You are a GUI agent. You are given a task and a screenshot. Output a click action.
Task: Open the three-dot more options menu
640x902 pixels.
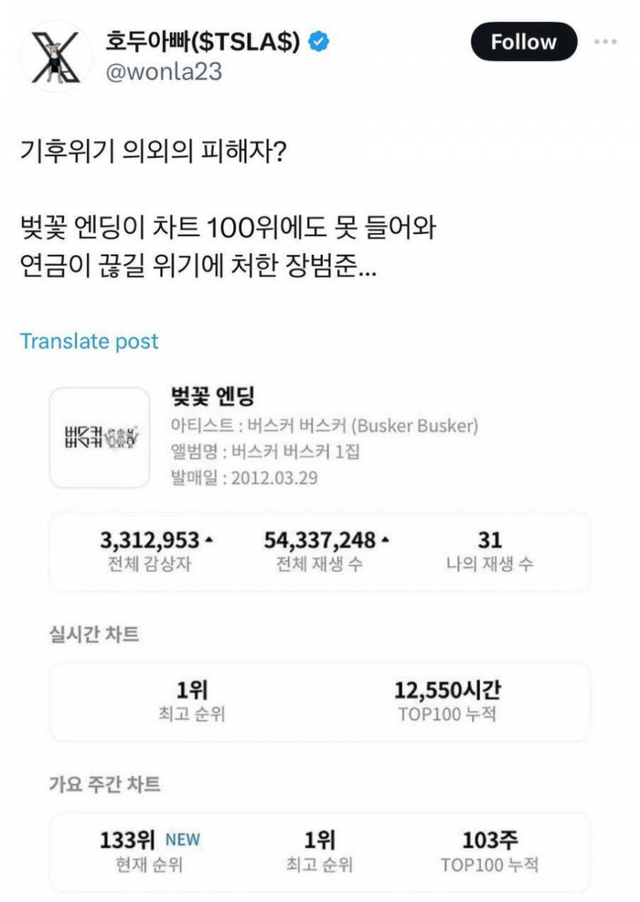pos(607,42)
